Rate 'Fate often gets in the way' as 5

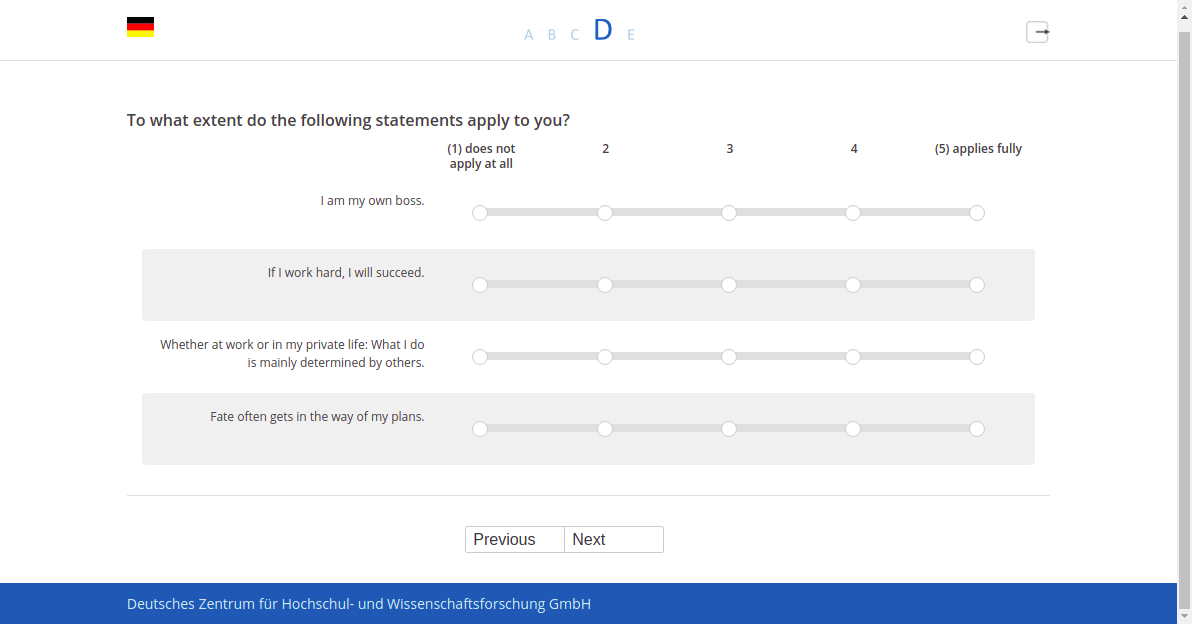pos(977,429)
